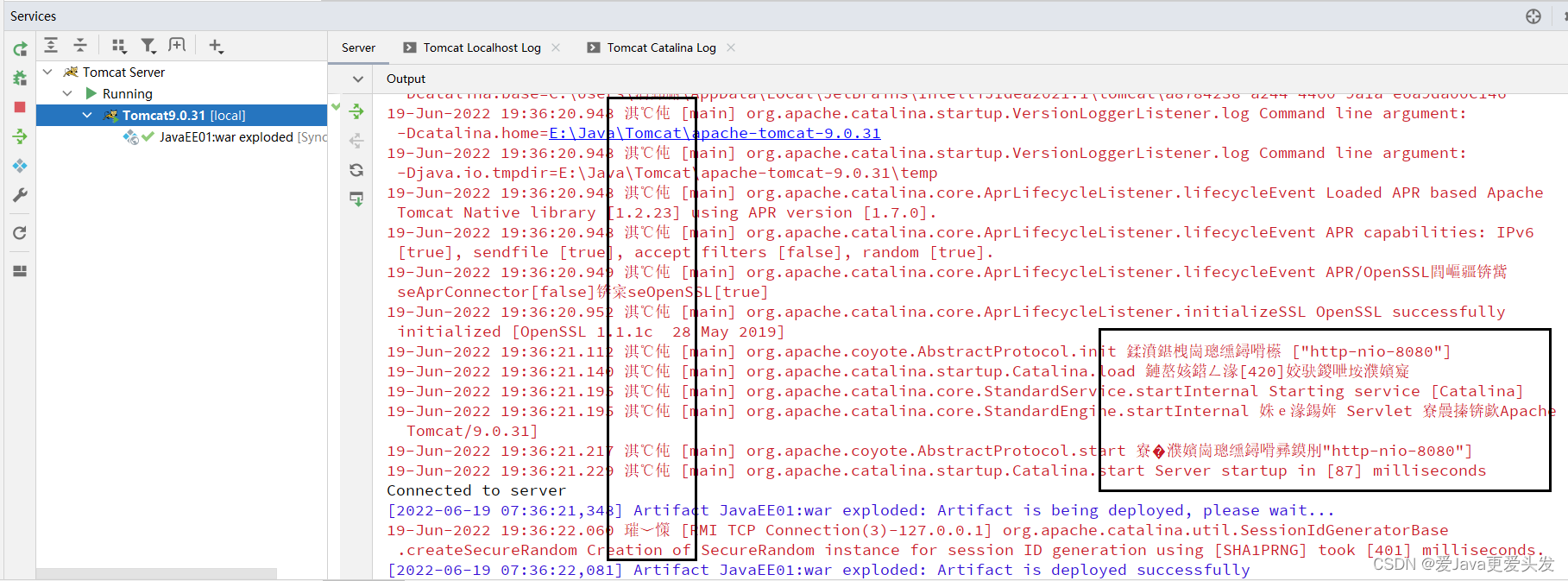The image size is (1568, 581).
Task: Click the scroll to end icon
Action: 356,199
